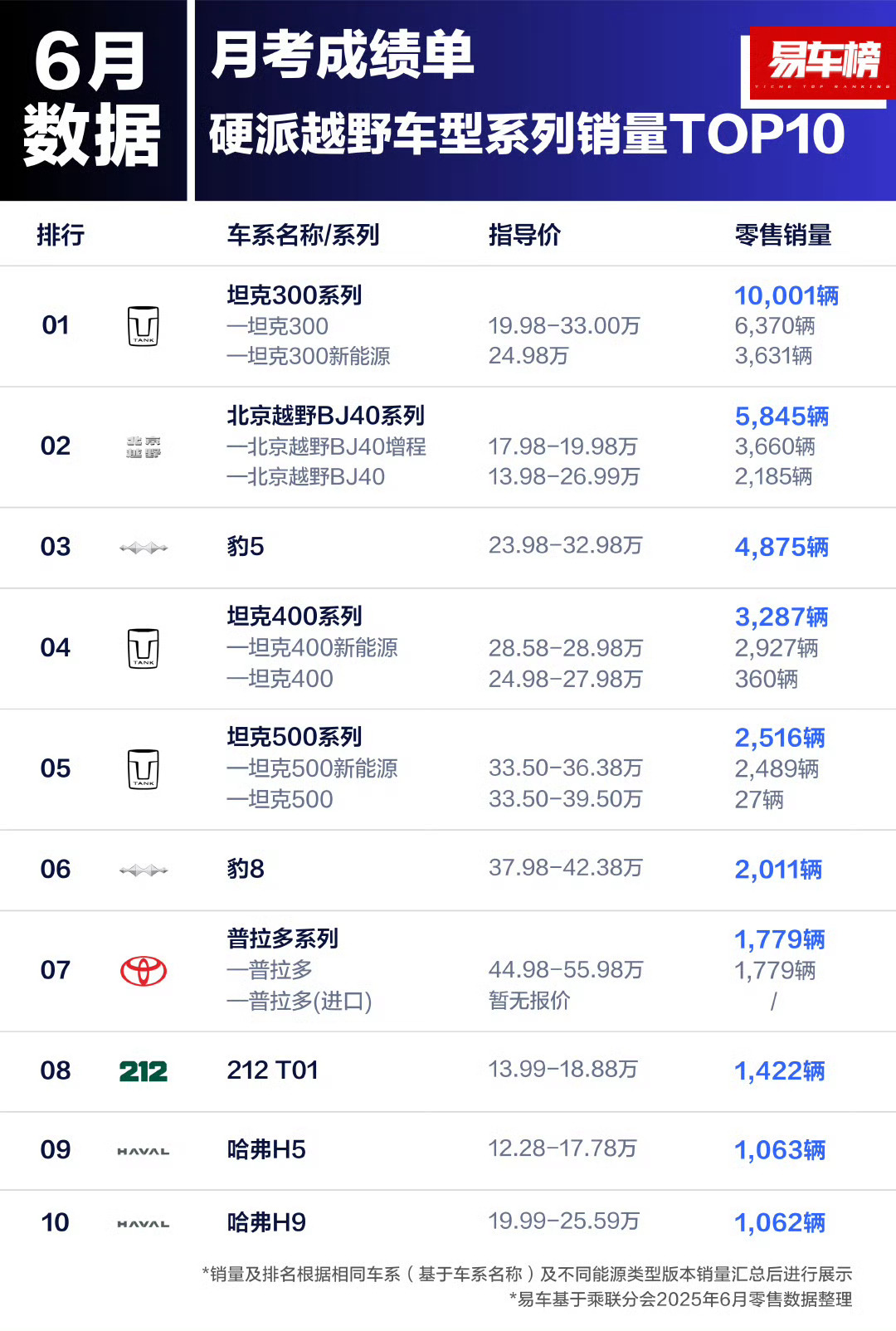
Task: Click the 普拉多(进口) sub-model entry
Action: pos(299,1002)
